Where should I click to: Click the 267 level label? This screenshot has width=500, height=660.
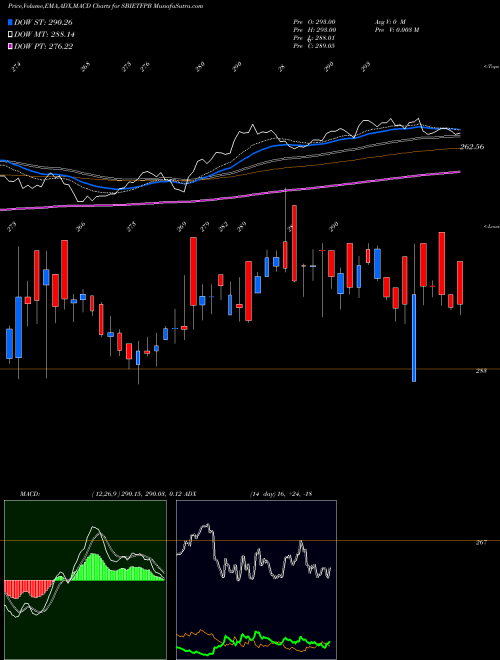[x=481, y=543]
